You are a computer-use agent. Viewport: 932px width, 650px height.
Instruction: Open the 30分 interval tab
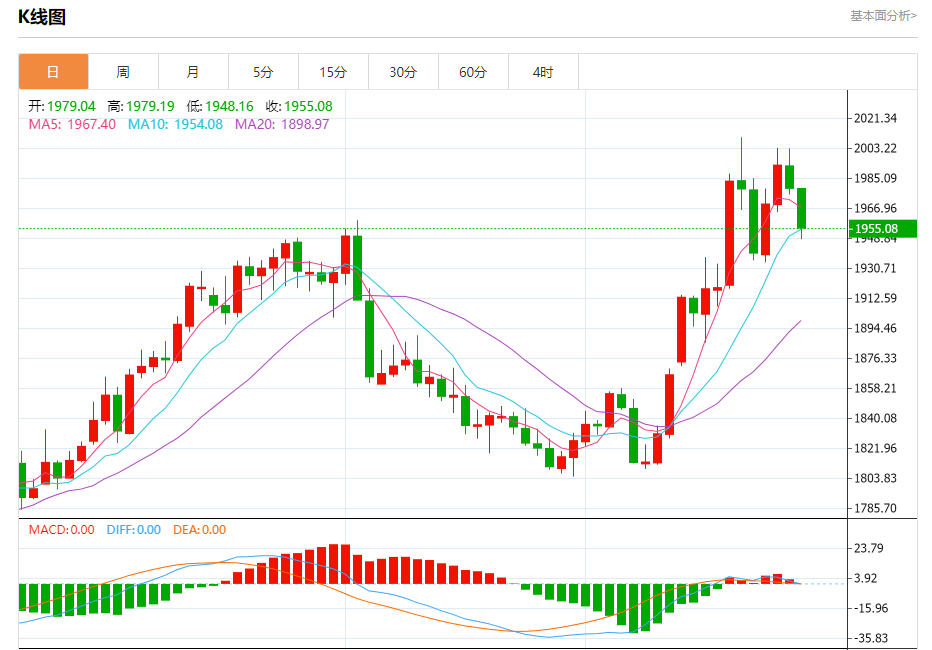[404, 72]
